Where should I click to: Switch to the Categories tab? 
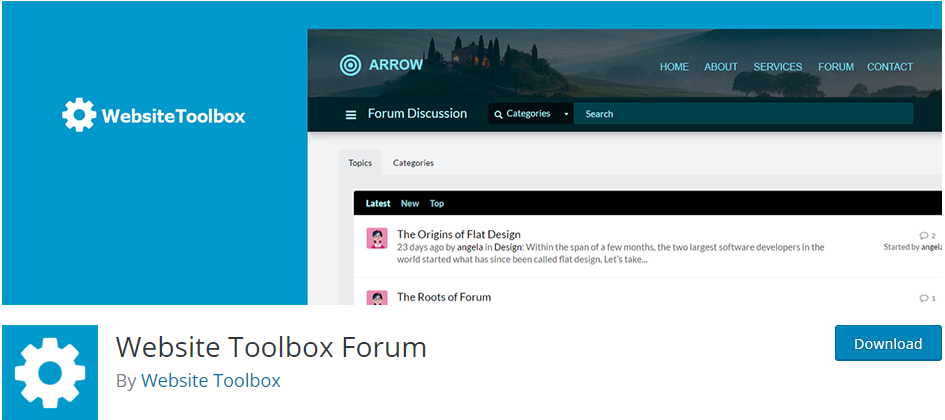[413, 163]
